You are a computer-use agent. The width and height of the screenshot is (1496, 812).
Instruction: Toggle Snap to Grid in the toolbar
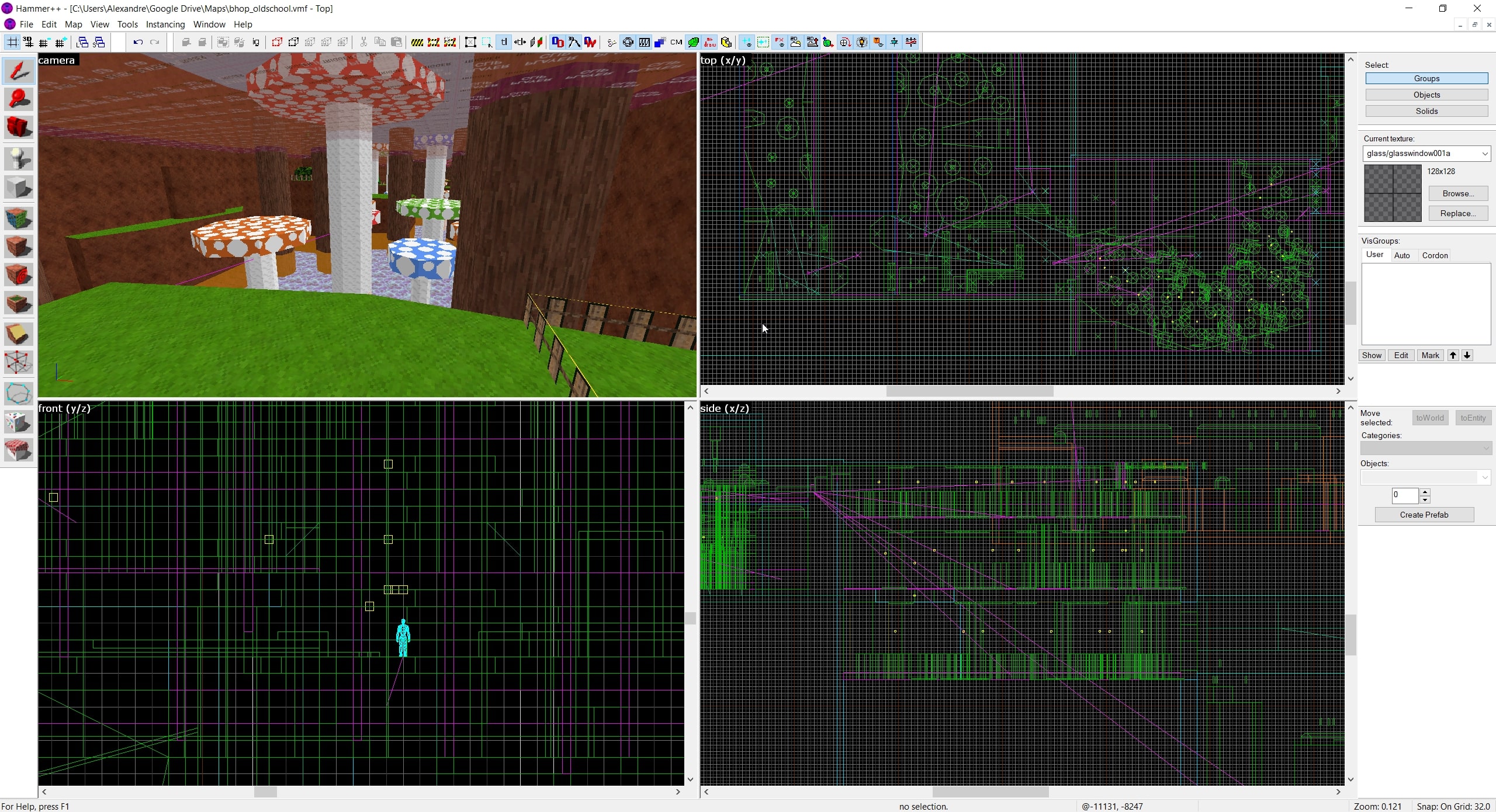pos(12,42)
